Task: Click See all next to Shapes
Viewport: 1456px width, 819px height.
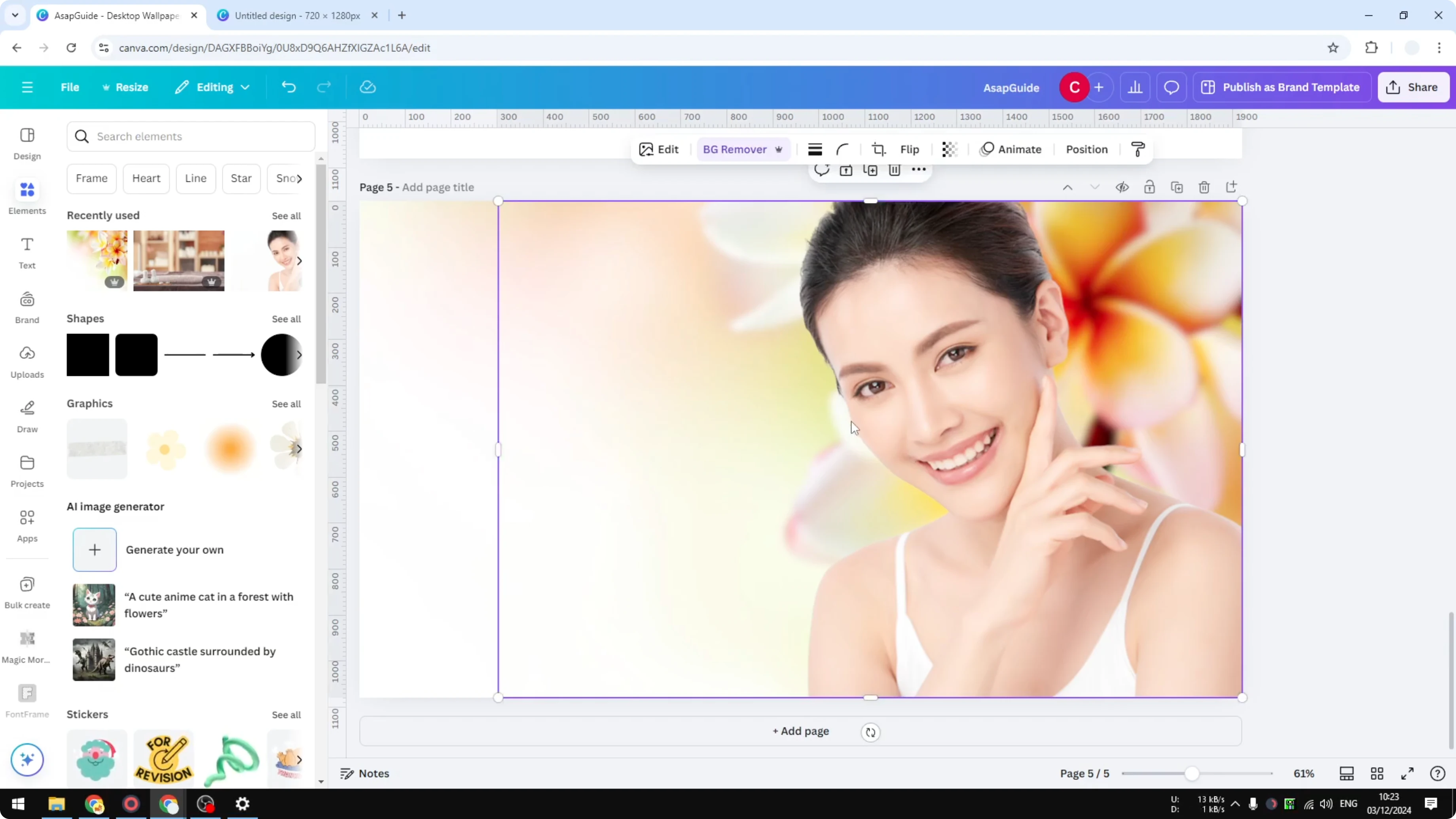Action: coord(286,319)
